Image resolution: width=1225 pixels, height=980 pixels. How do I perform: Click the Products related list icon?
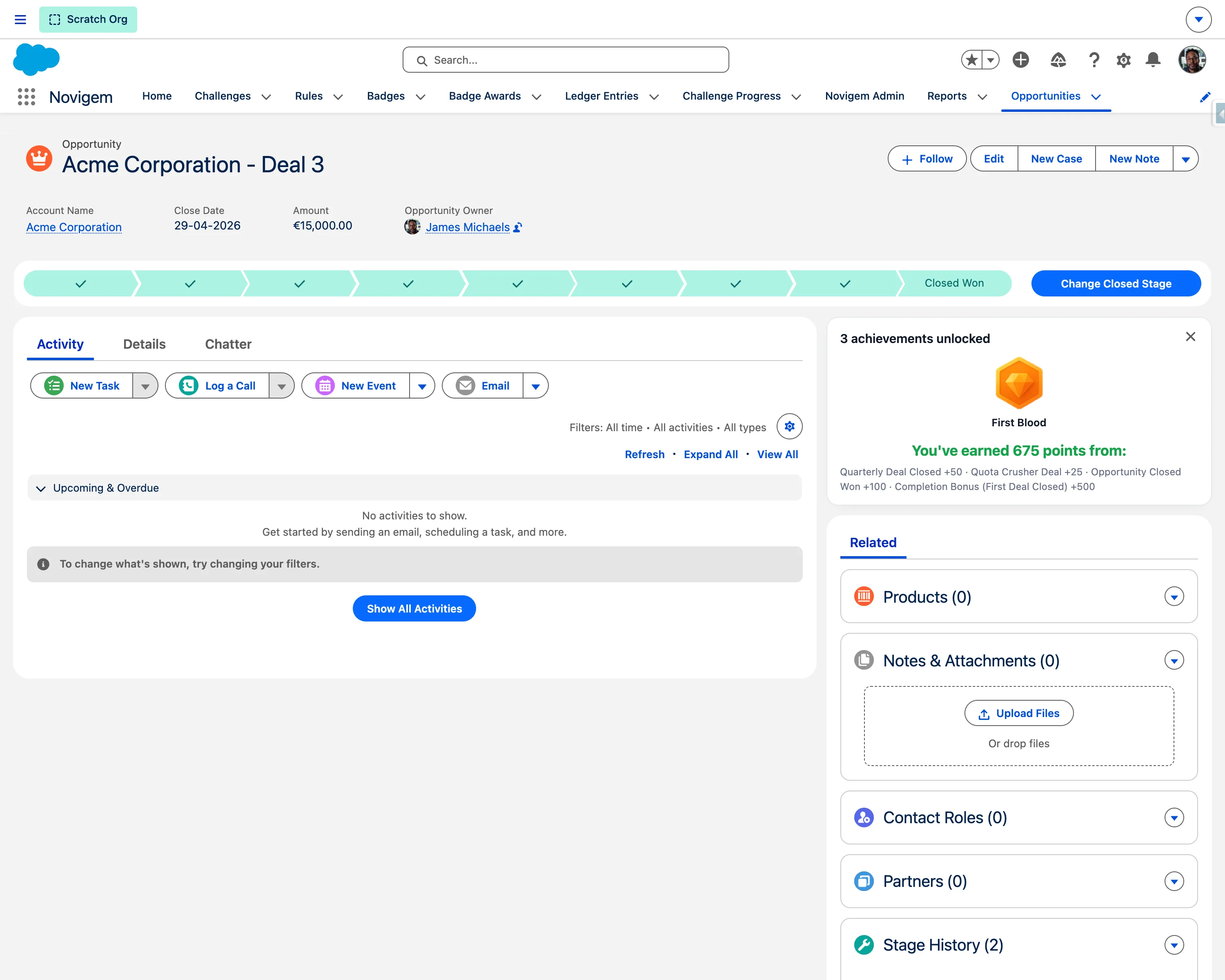tap(864, 597)
